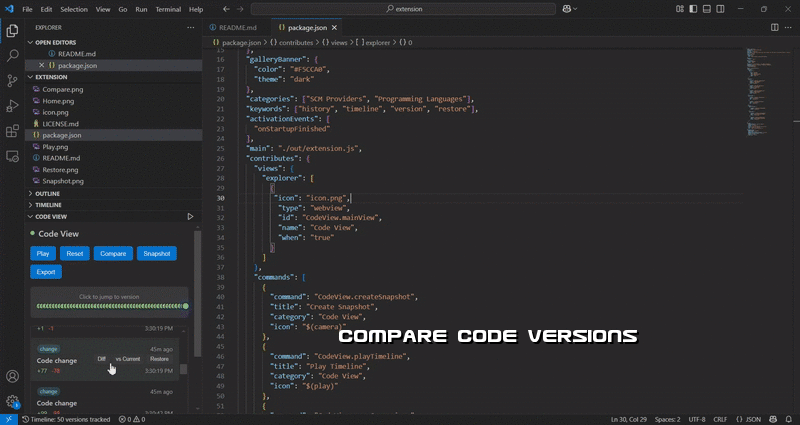
Task: Click the Copilot icon in title bar
Action: pyautogui.click(x=566, y=9)
